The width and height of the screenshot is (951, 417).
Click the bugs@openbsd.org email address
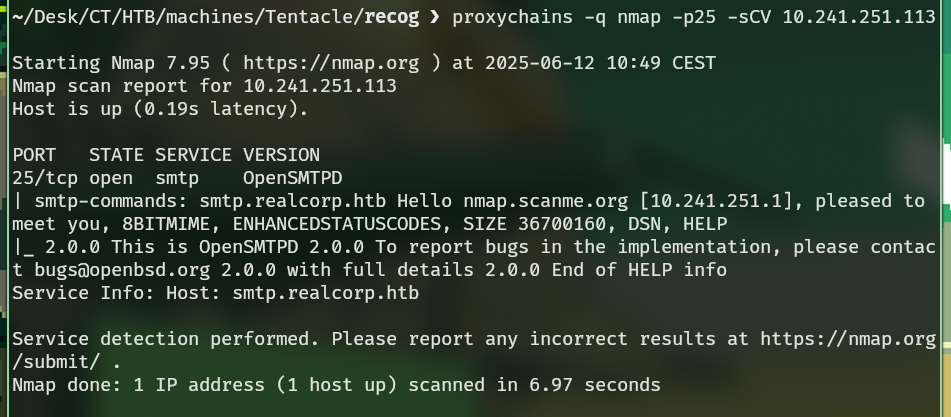(99, 270)
